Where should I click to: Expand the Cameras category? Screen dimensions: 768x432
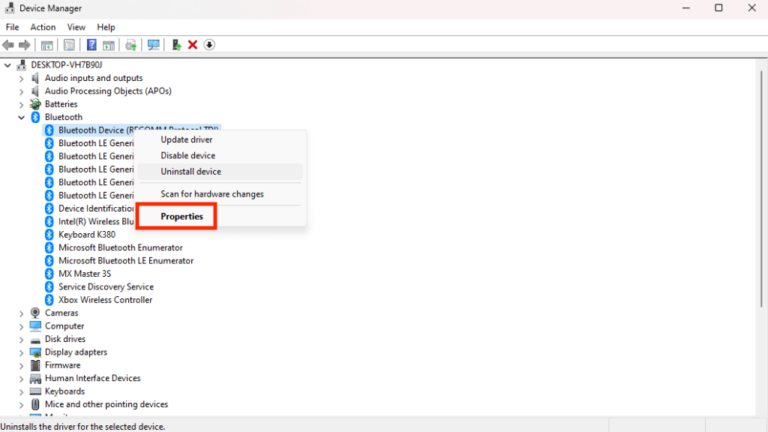[x=21, y=313]
